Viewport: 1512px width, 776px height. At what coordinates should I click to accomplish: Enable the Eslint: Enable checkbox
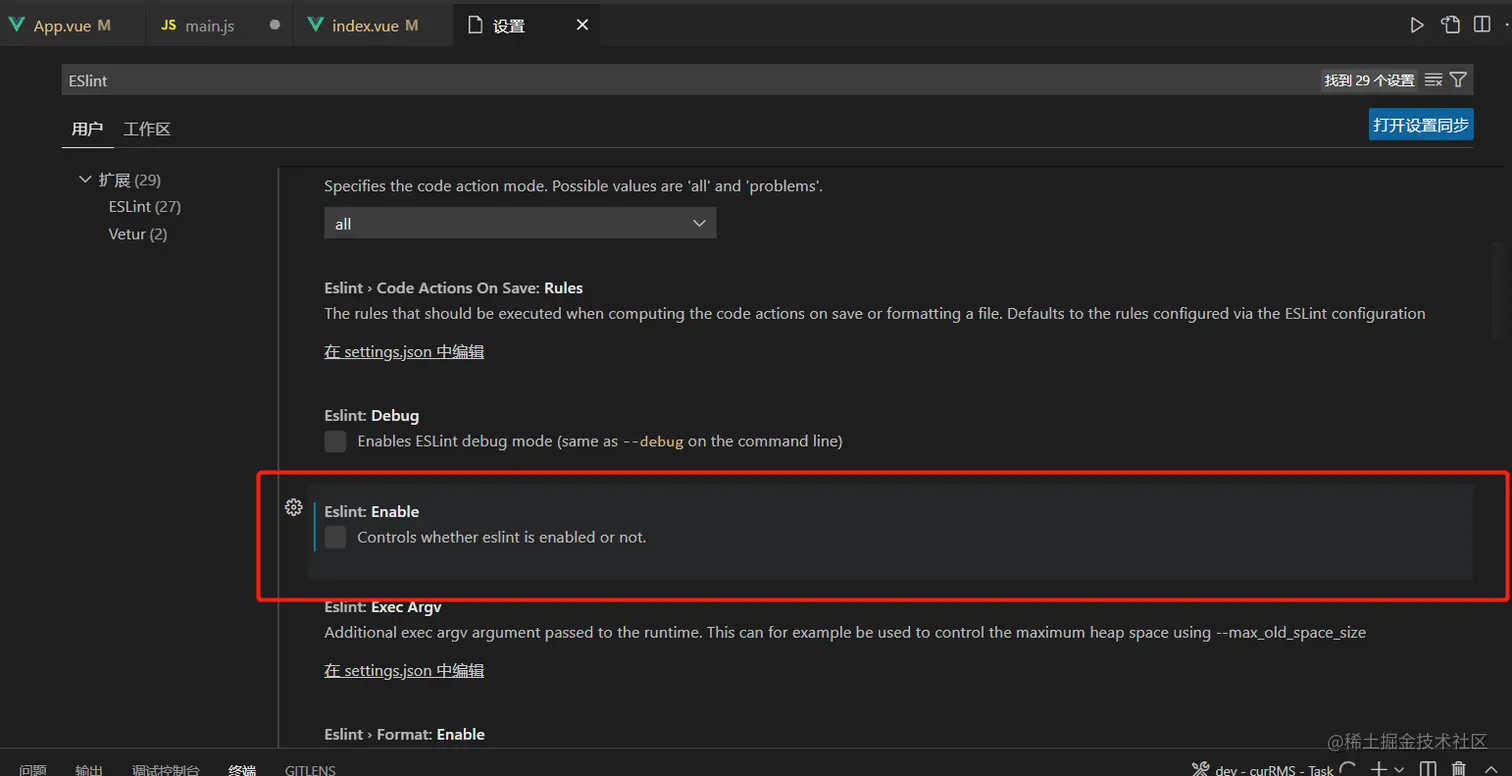click(x=336, y=537)
